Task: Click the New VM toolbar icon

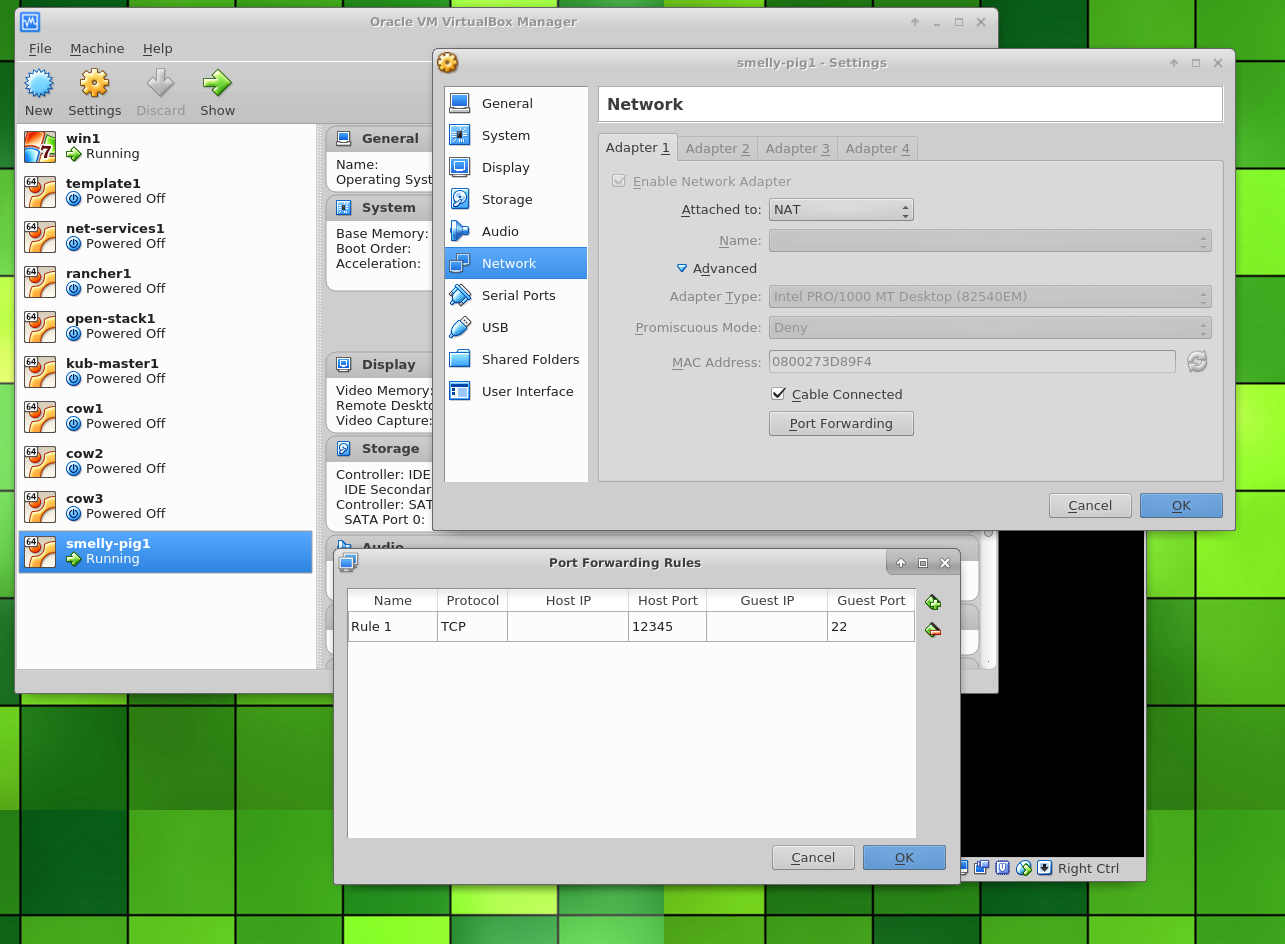Action: click(39, 83)
